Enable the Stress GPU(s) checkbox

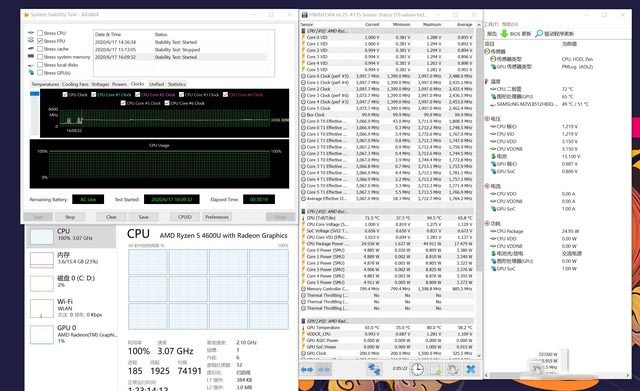coord(40,72)
